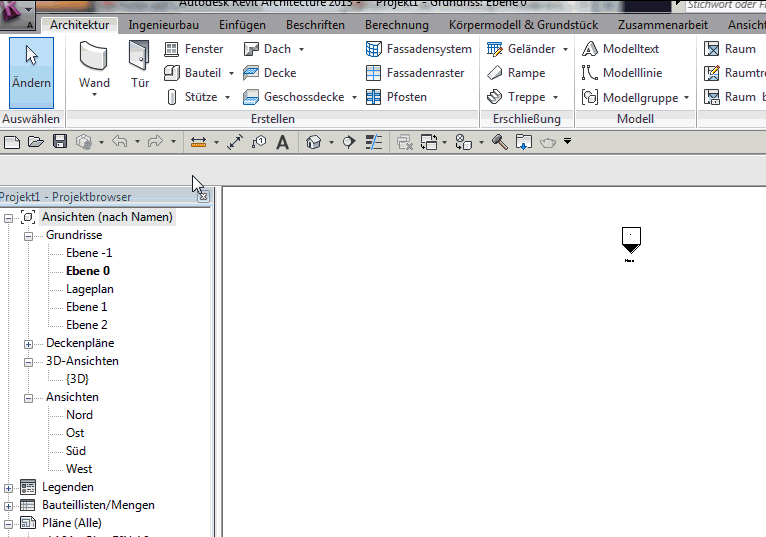The image size is (766, 537).
Task: Select the Ebene -1 floor plan
Action: point(89,253)
